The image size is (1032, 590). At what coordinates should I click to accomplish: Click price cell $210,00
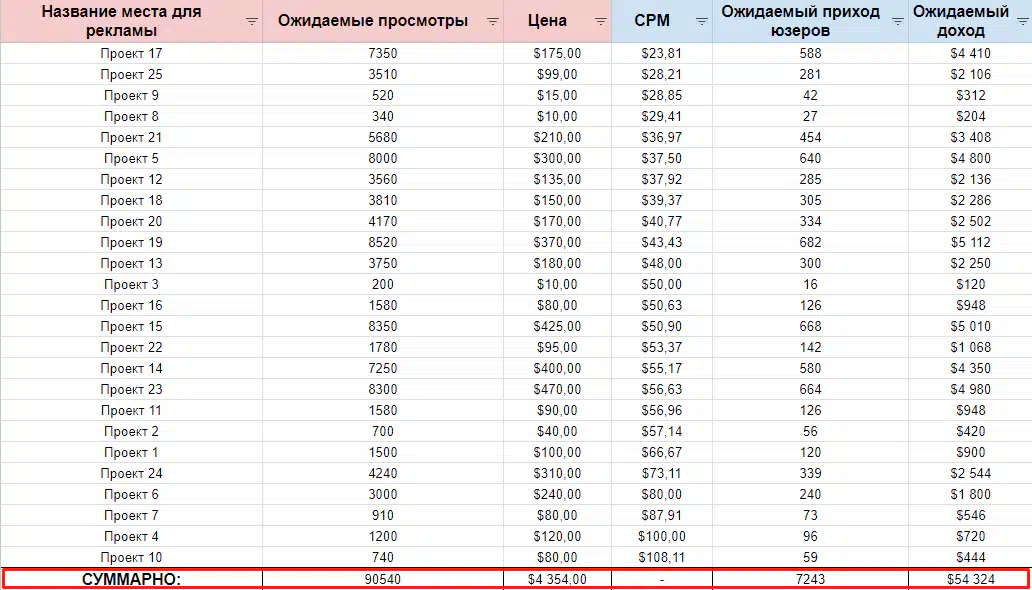click(557, 138)
